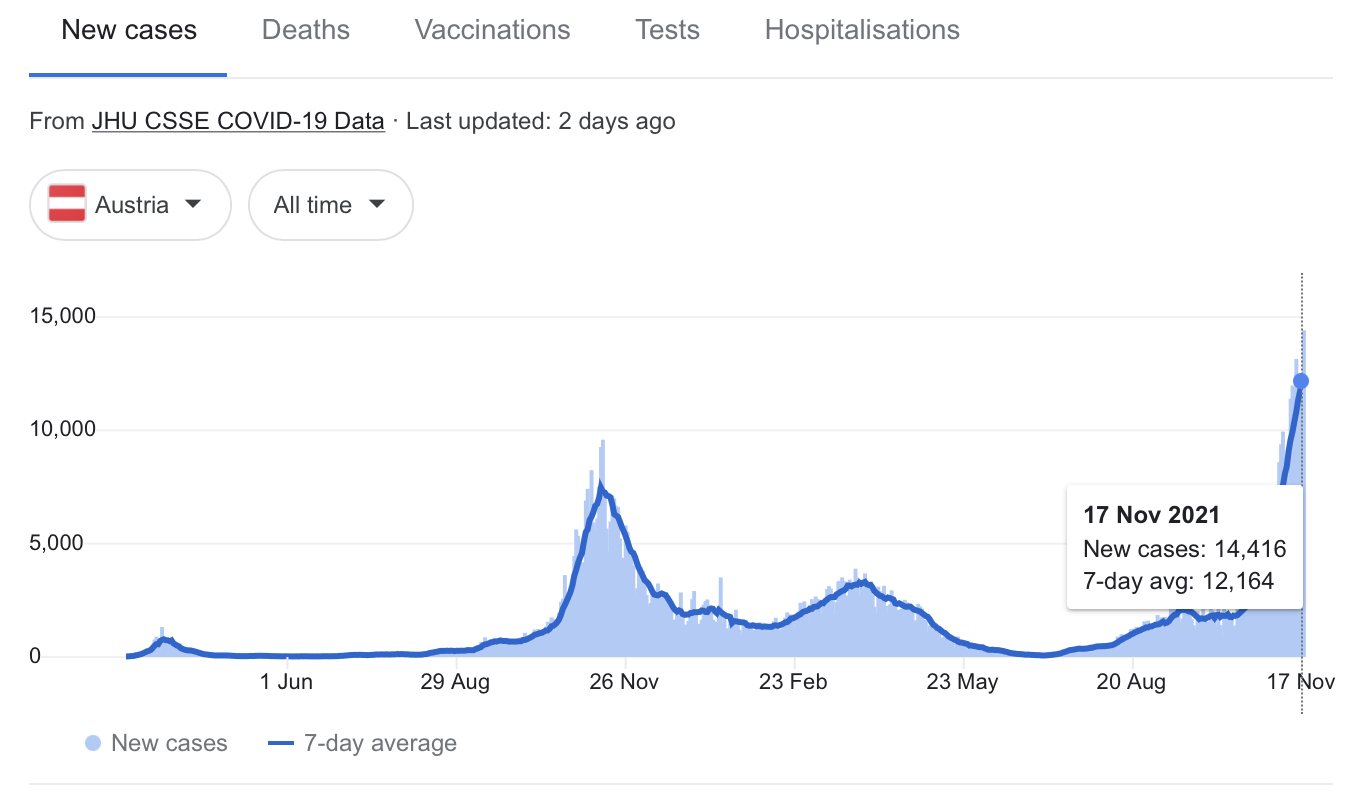Click the 7-day average legend line
1354x802 pixels.
282,744
